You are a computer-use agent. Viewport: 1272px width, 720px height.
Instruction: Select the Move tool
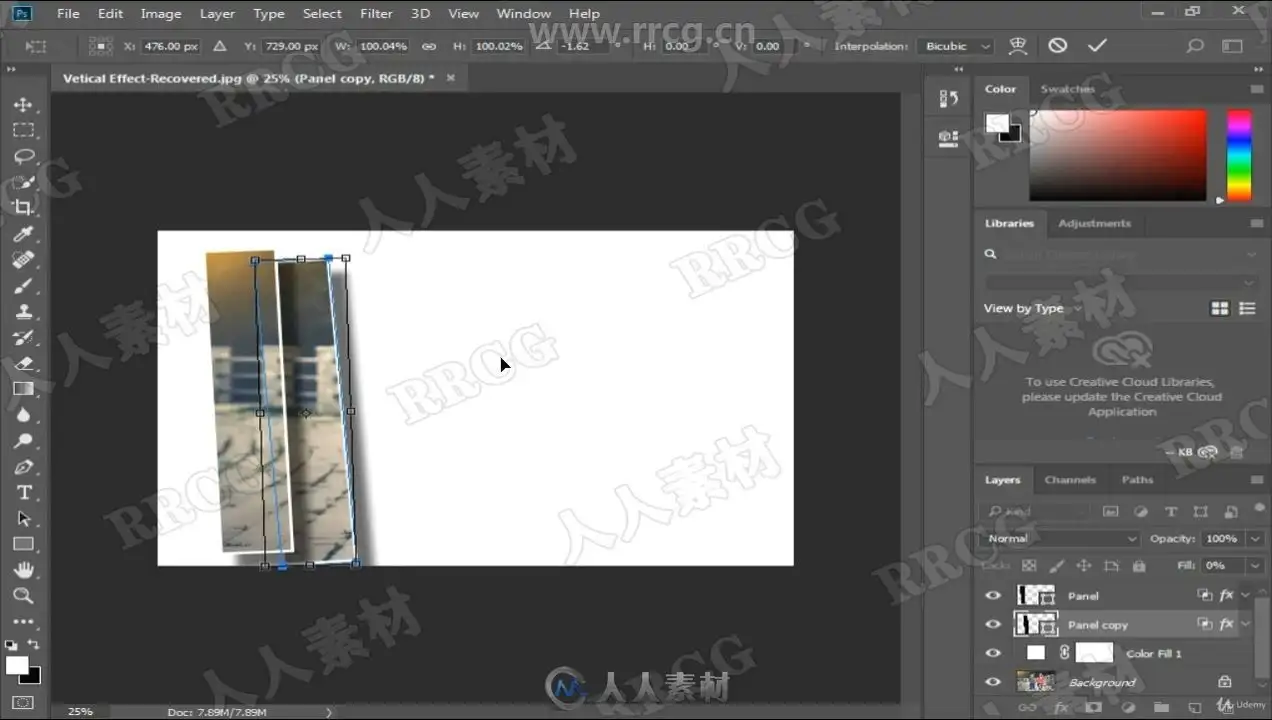[23, 104]
